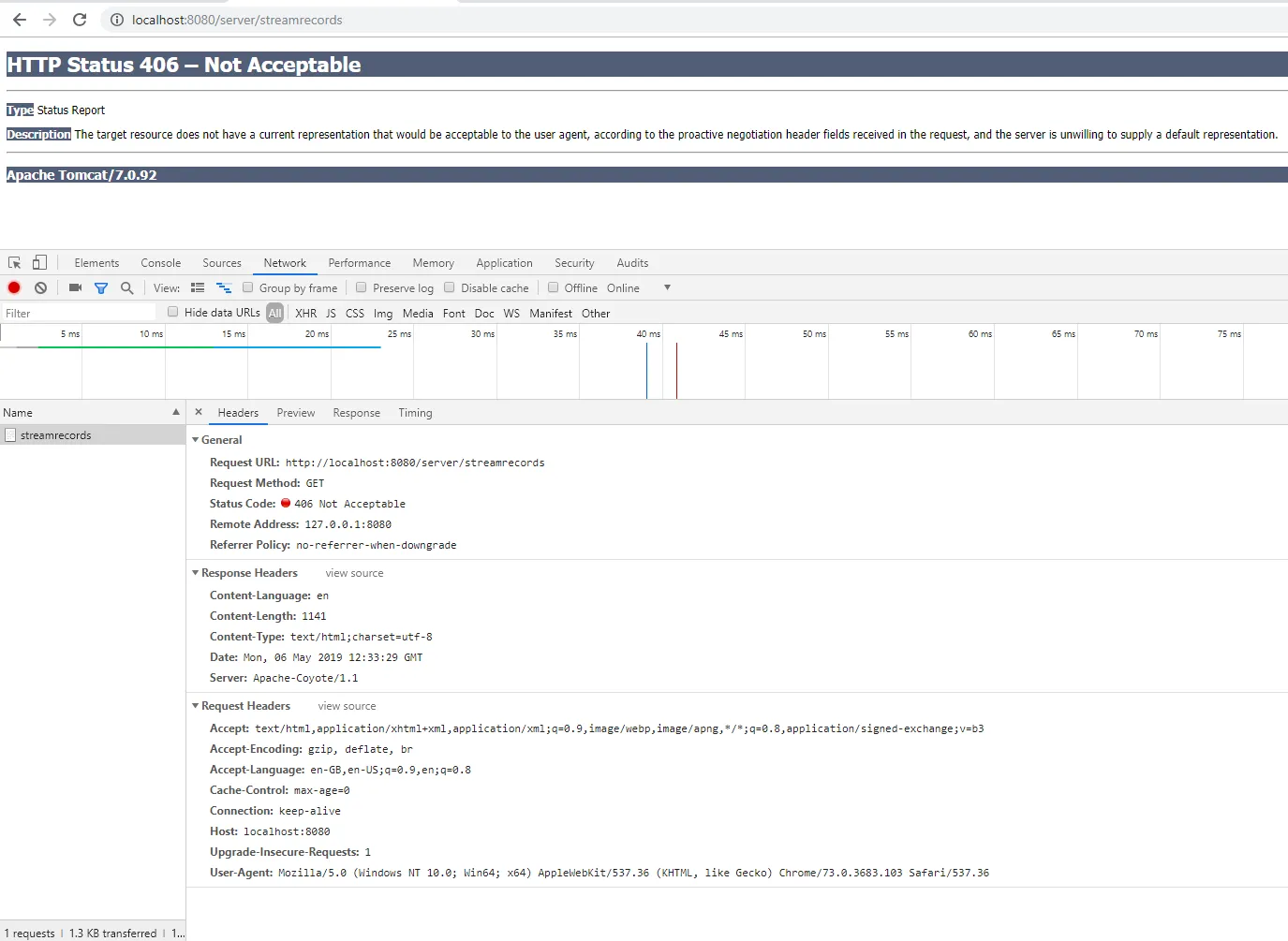Image resolution: width=1288 pixels, height=941 pixels.
Task: Open the Elements panel tab
Action: pos(96,263)
